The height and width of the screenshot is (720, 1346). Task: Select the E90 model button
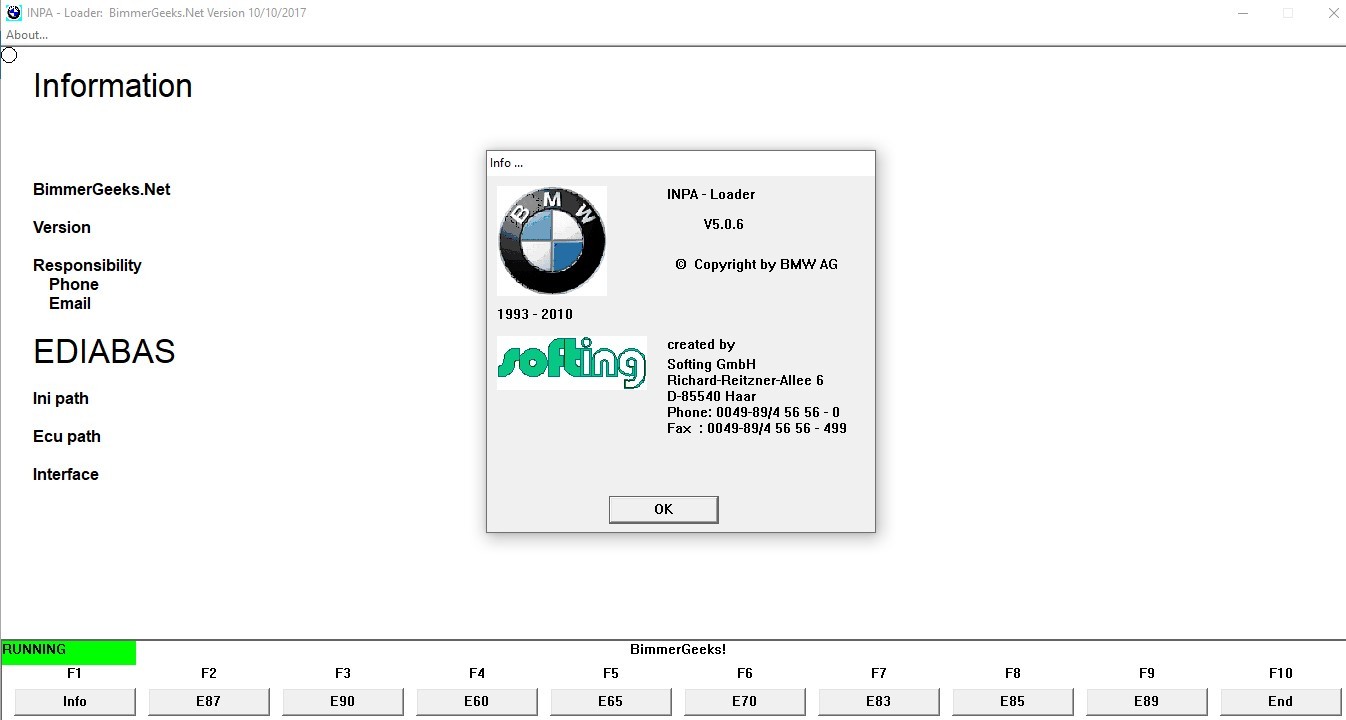point(342,701)
